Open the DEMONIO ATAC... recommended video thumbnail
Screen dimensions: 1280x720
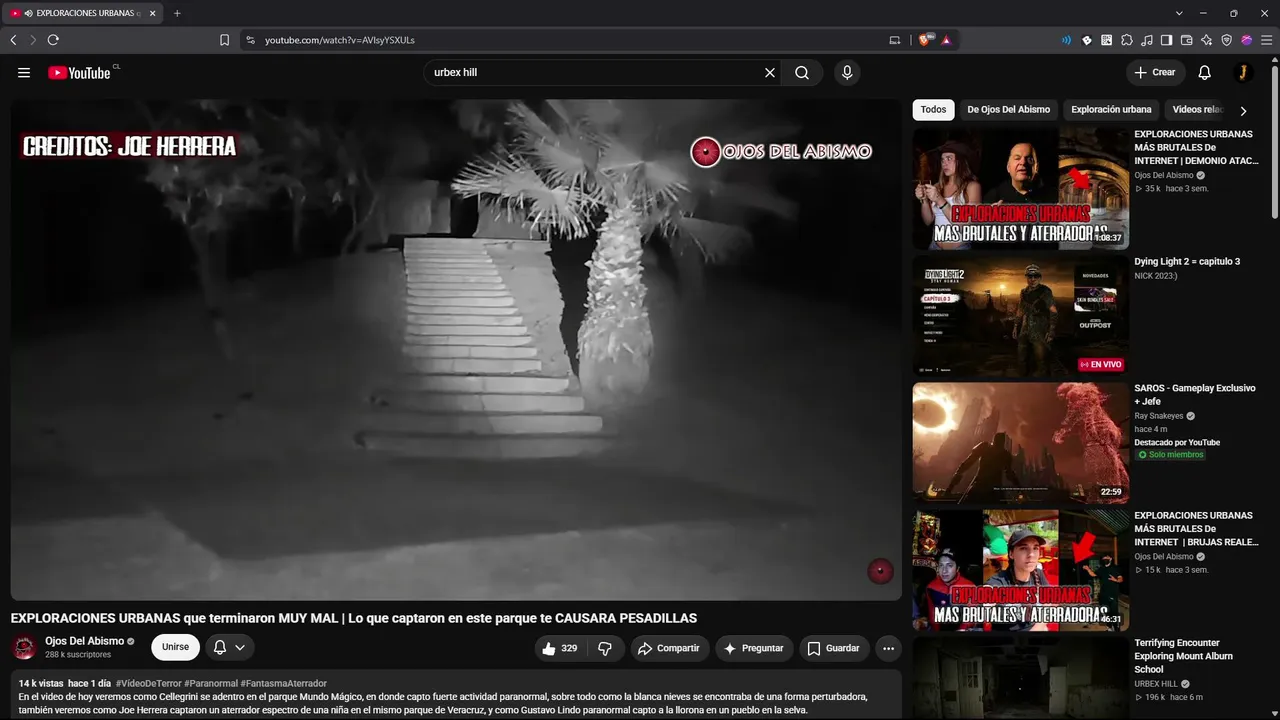[x=1020, y=188]
